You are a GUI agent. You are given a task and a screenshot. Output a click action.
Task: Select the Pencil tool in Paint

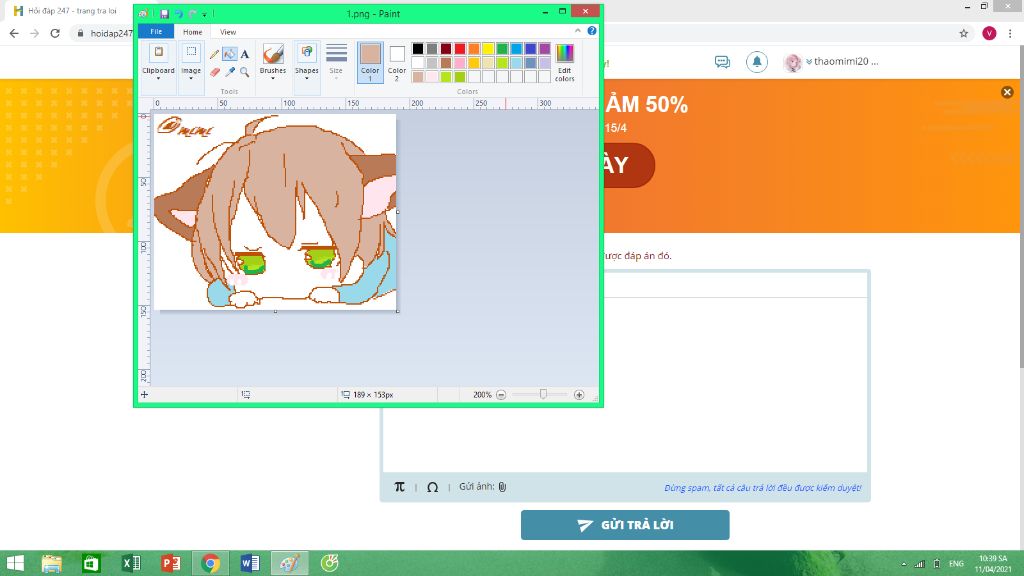(x=214, y=54)
